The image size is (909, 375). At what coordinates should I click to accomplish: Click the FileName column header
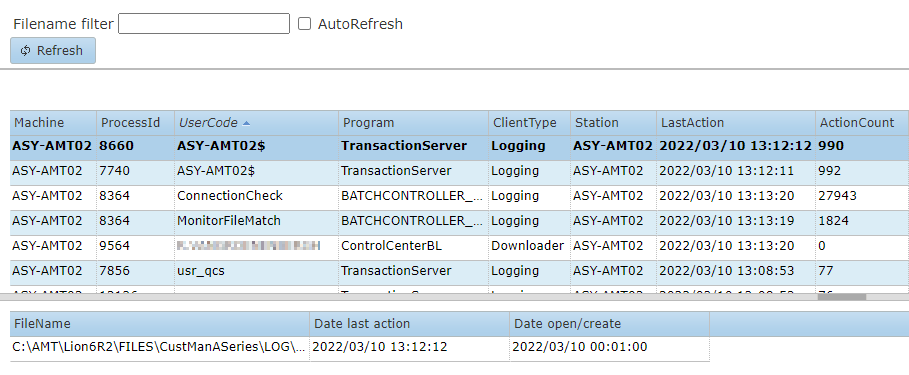tap(160, 324)
